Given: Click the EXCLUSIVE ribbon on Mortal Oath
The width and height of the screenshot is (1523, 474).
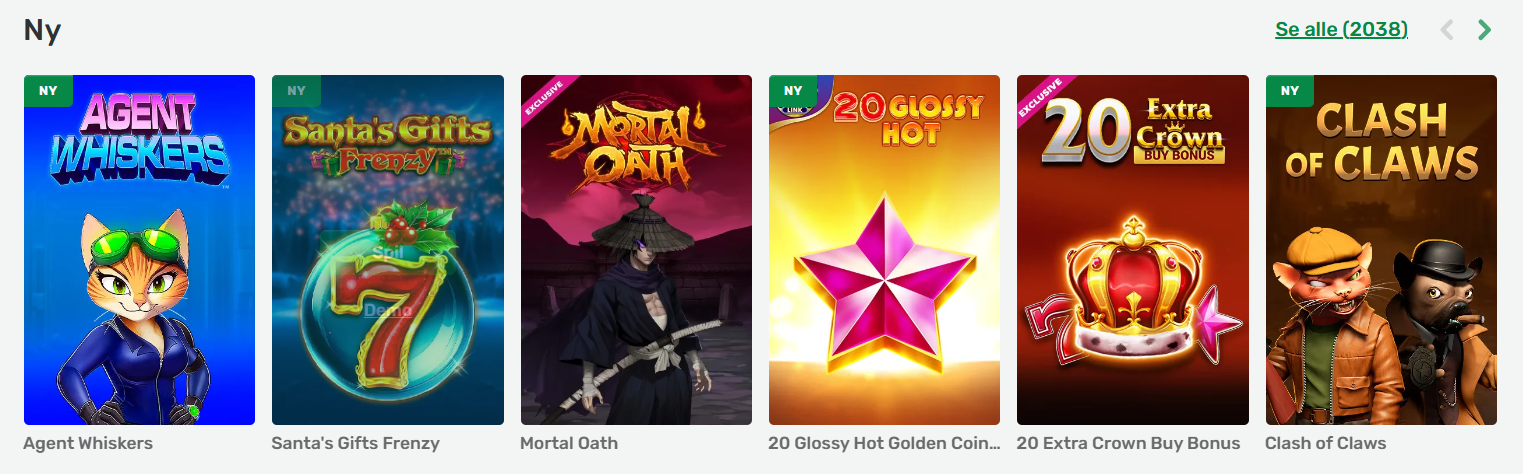Looking at the screenshot, I should tap(545, 99).
